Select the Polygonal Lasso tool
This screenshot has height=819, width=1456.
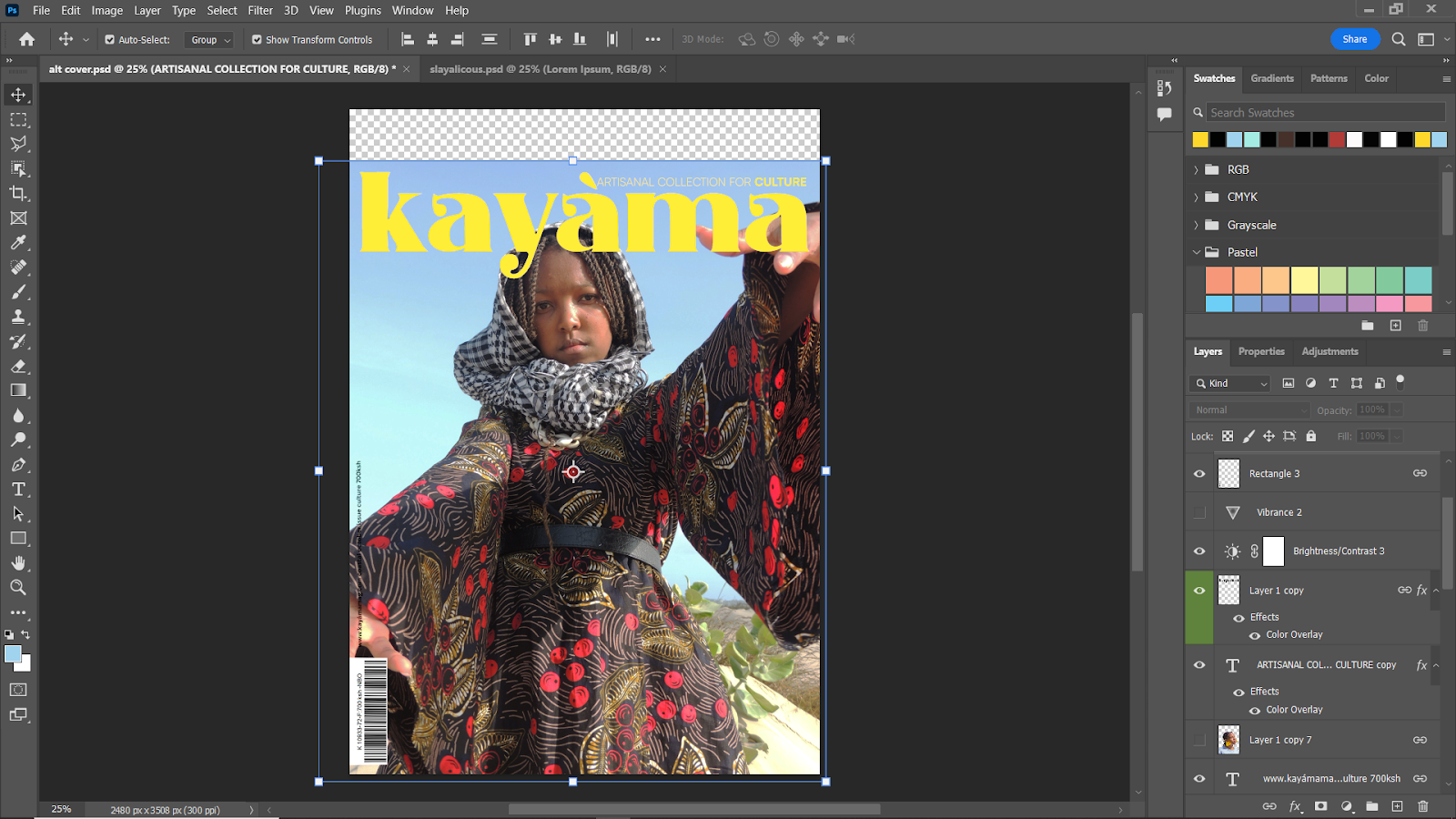18,144
